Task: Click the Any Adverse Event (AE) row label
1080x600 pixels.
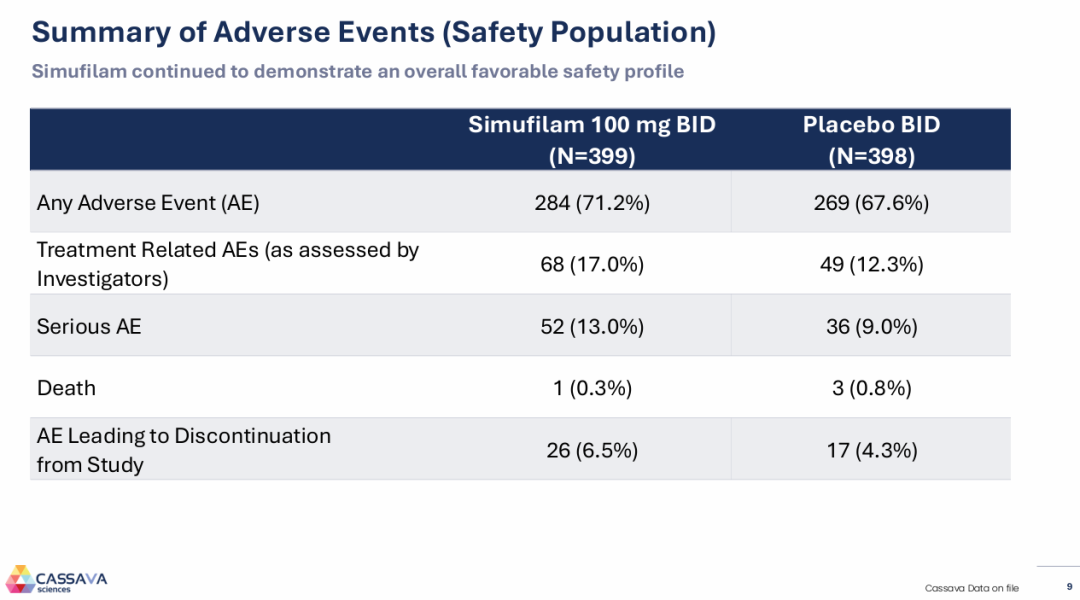Action: 148,203
